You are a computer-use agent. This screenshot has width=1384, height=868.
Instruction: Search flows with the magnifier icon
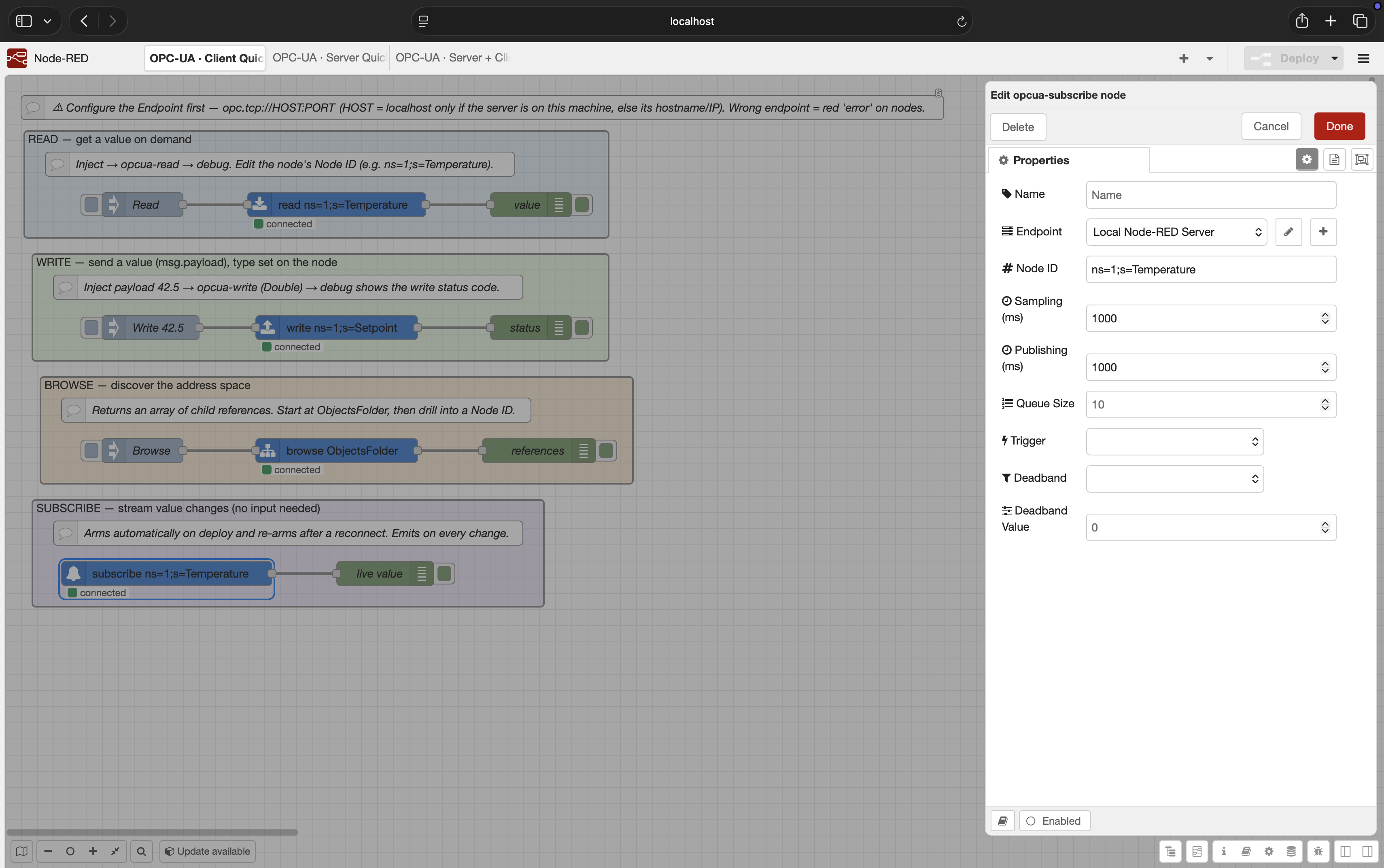tap(141, 851)
